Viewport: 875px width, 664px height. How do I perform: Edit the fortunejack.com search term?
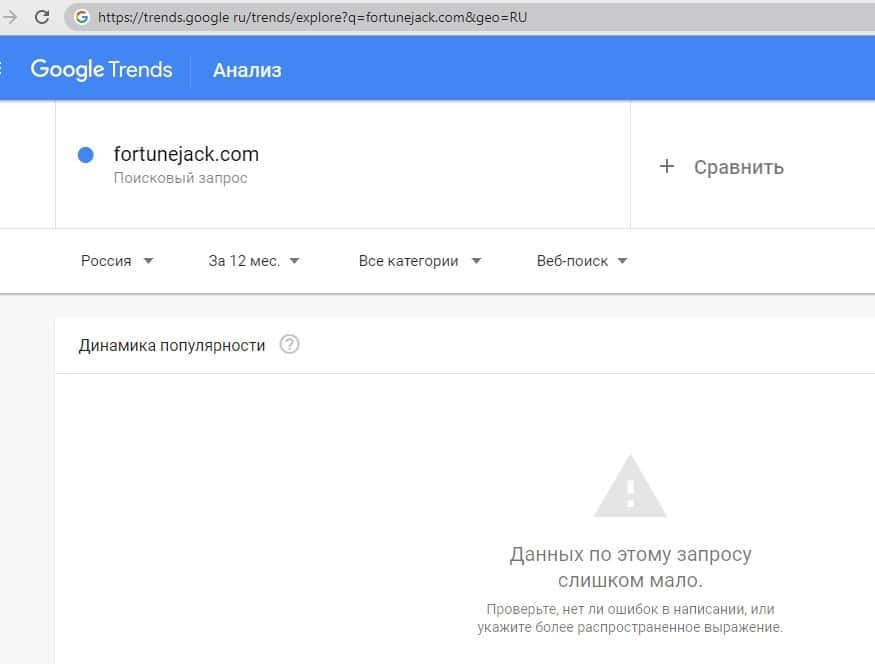click(x=186, y=154)
